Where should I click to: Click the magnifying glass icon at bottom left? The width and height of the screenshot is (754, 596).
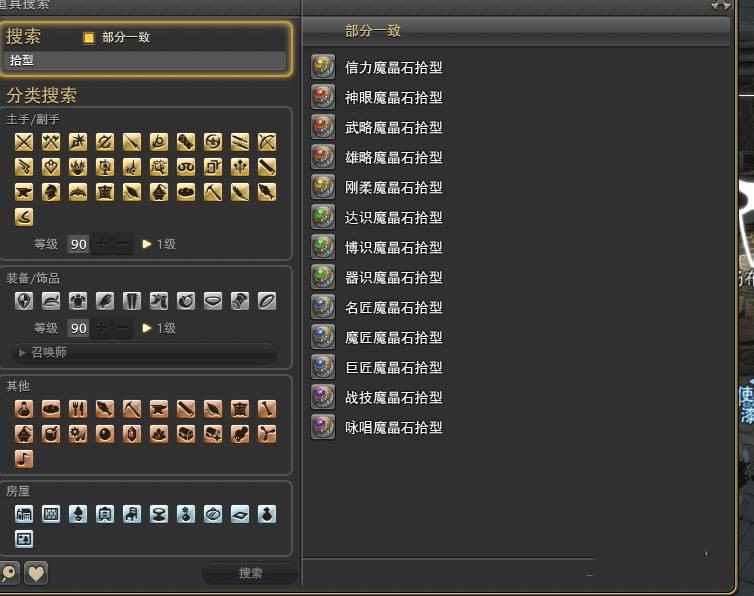[x=8, y=573]
